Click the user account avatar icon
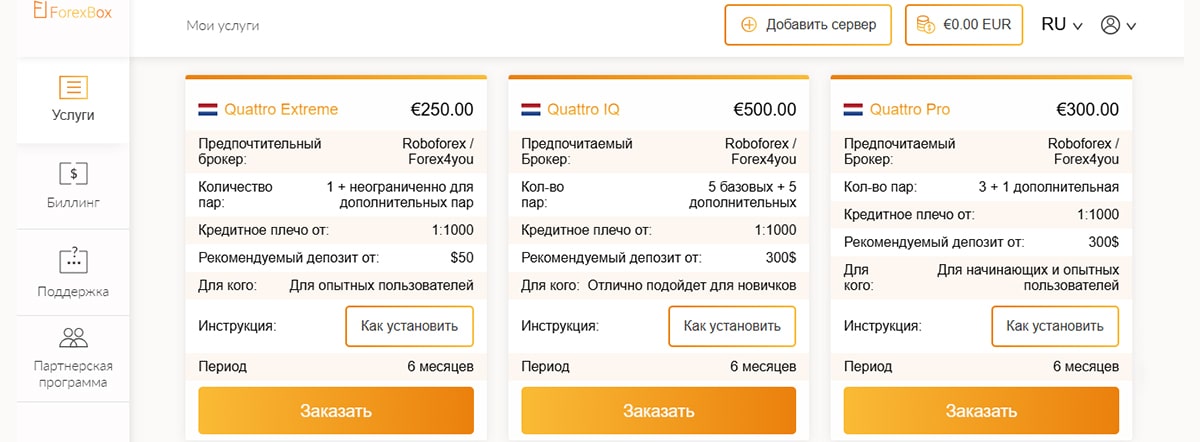The image size is (1200, 442). (x=1110, y=25)
